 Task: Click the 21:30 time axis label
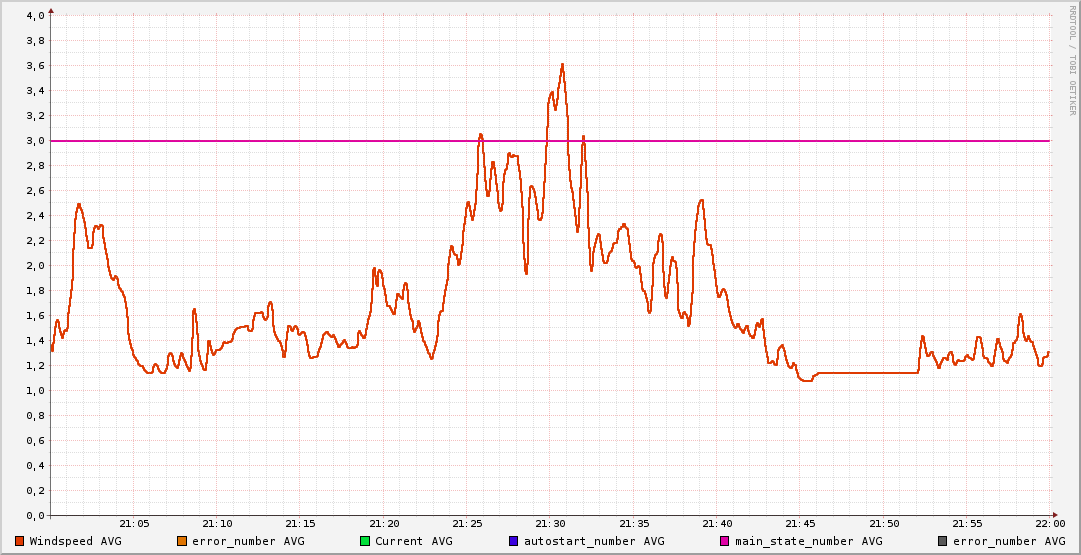(550, 523)
